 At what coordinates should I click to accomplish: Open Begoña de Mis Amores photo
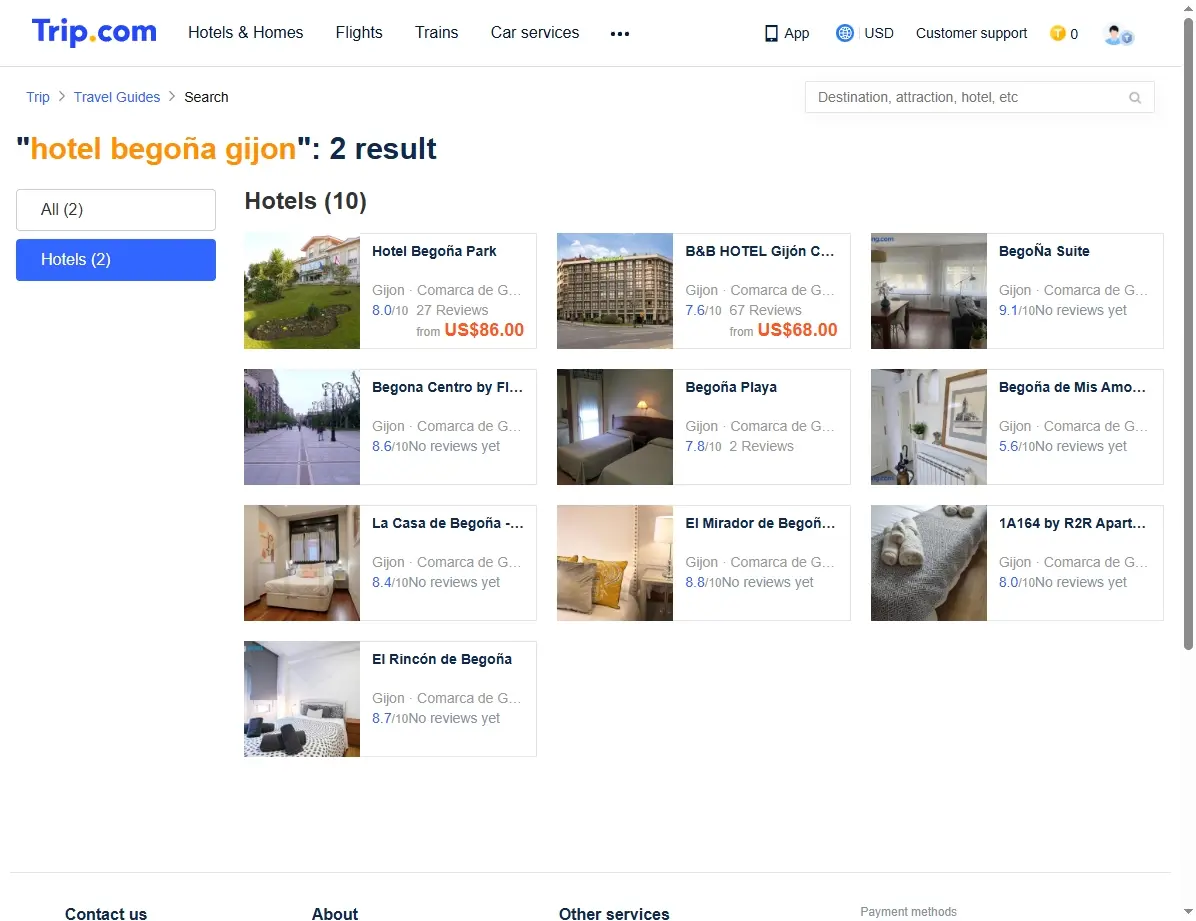click(928, 427)
